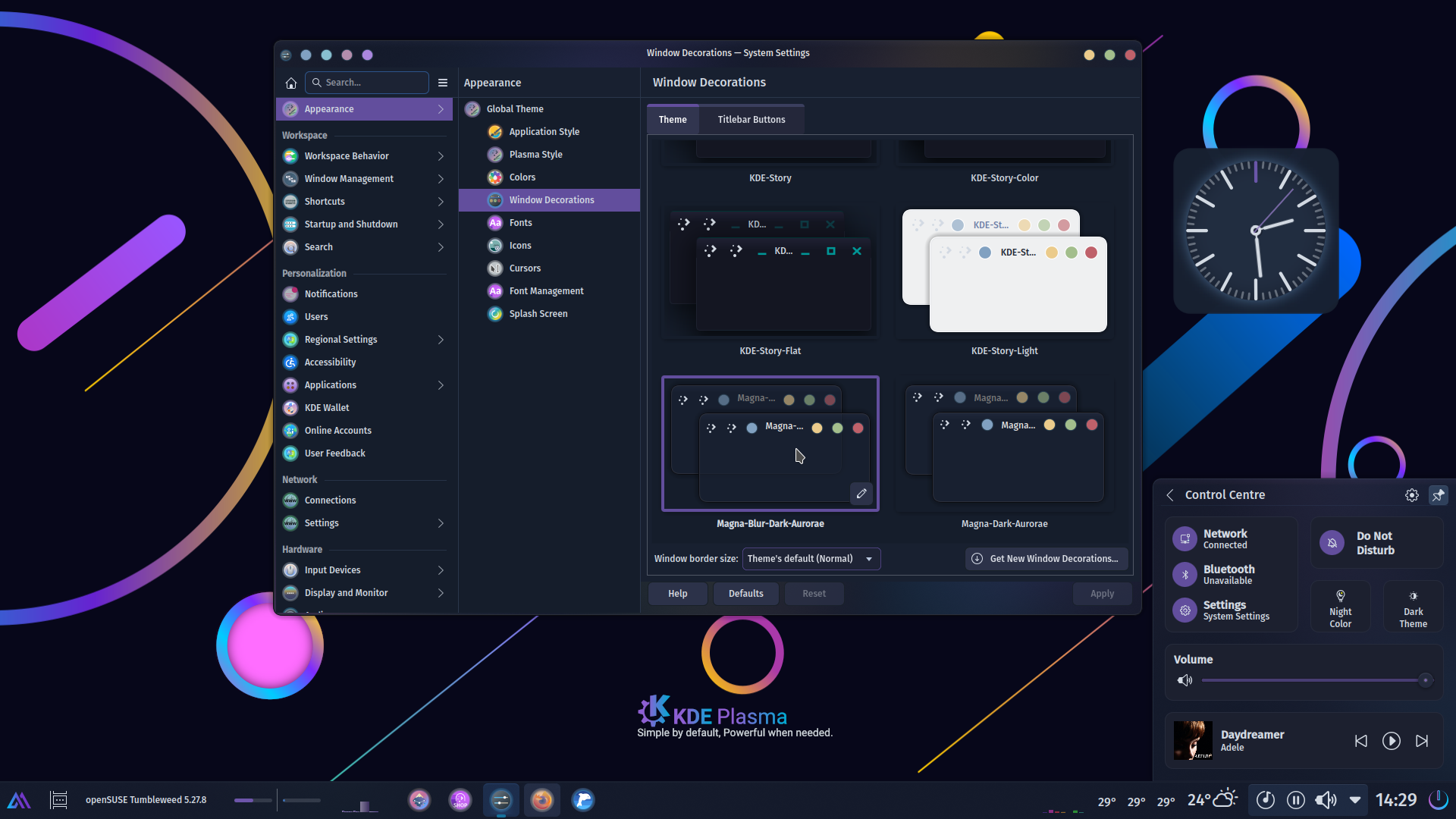Click the Bluetooth icon in Control Centre
The height and width of the screenshot is (819, 1456).
pos(1185,574)
